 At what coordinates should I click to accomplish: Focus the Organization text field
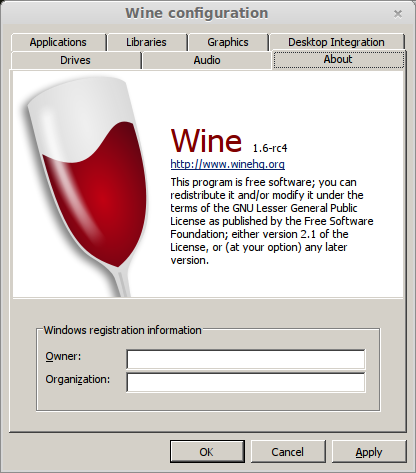tap(246, 382)
